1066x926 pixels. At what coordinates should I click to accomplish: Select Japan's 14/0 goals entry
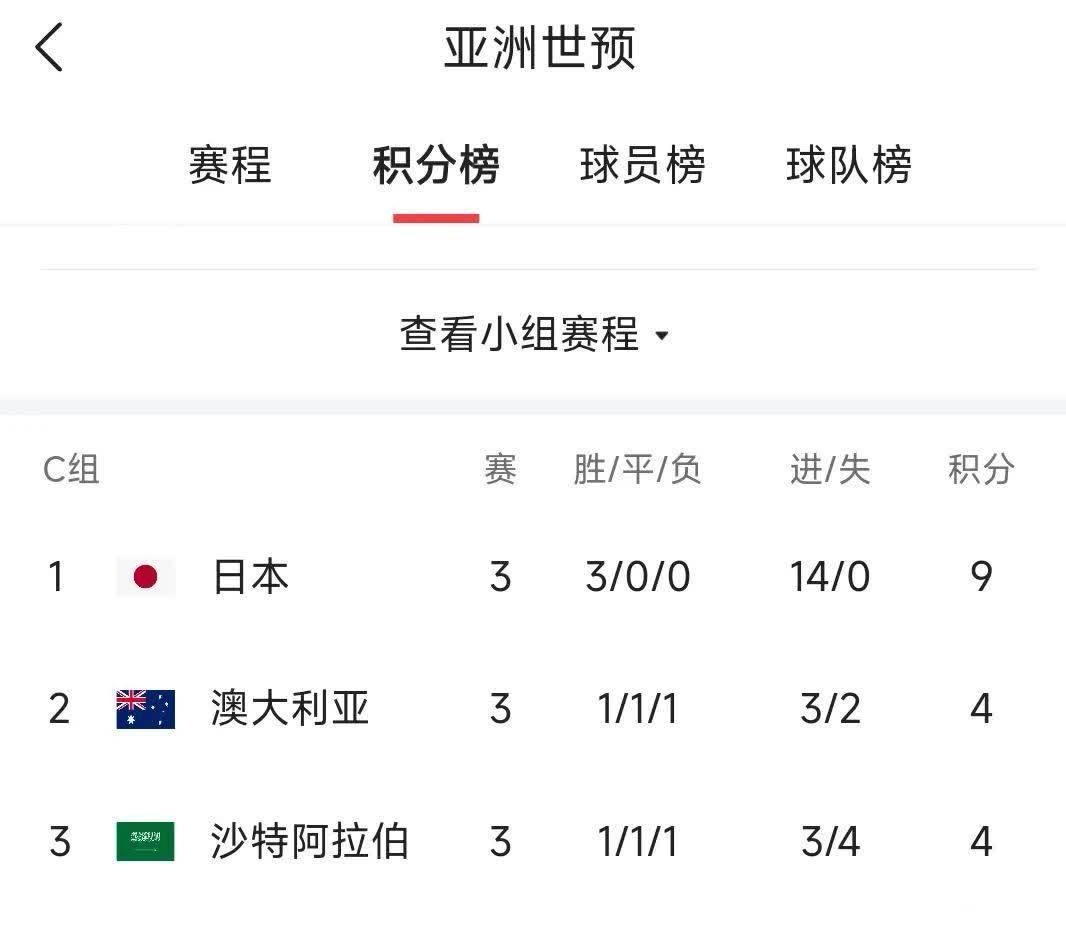(830, 577)
